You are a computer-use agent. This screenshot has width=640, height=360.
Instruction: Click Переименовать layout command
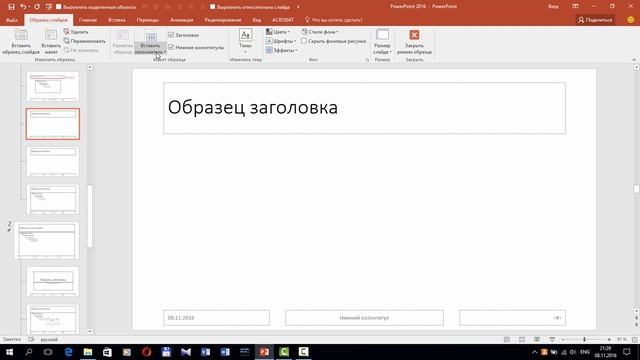(85, 41)
